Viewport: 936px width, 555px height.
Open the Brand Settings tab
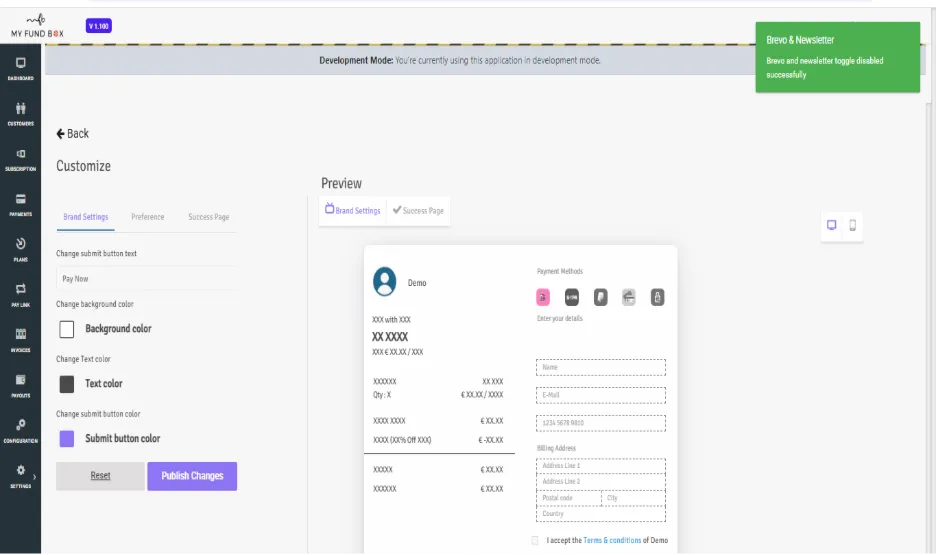(x=86, y=217)
